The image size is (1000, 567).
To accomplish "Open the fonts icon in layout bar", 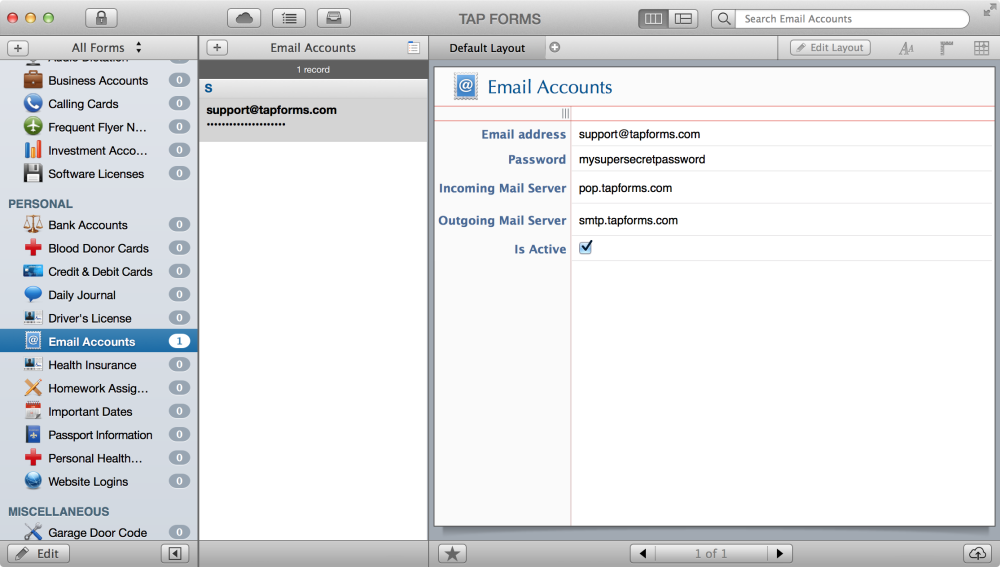I will [906, 48].
